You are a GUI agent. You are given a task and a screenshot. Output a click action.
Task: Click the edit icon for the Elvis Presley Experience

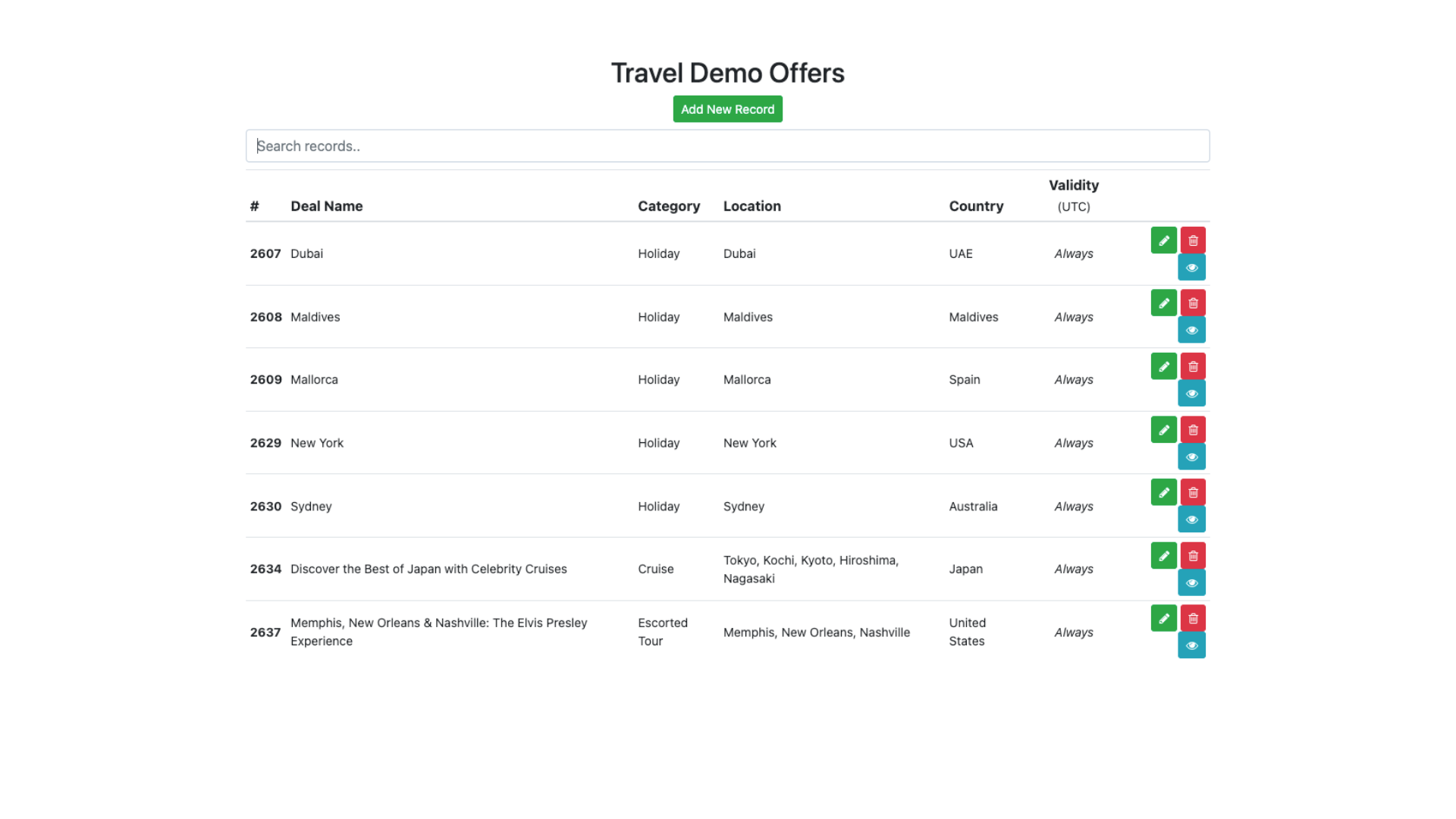pos(1164,618)
